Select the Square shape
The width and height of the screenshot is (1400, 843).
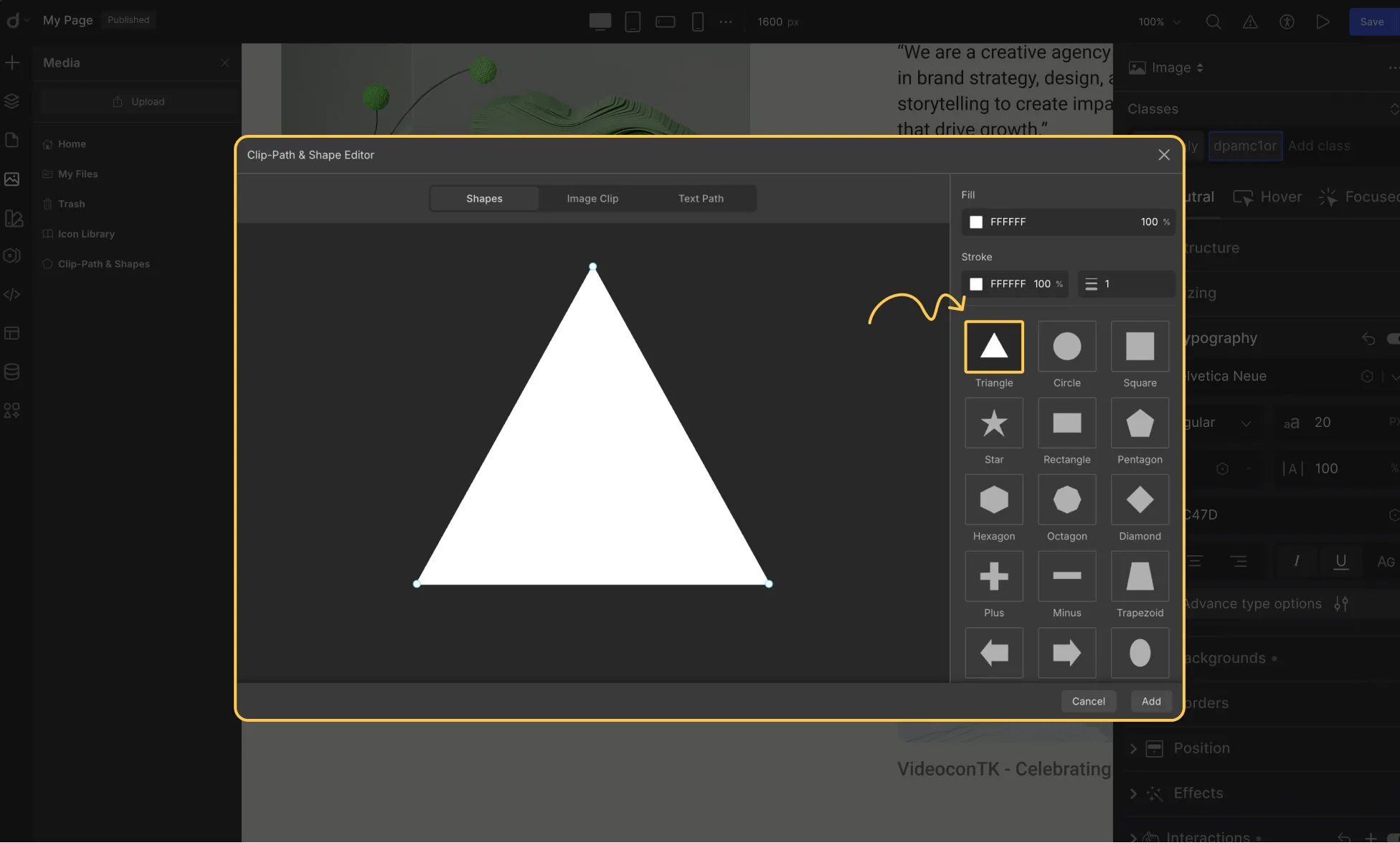tap(1140, 347)
